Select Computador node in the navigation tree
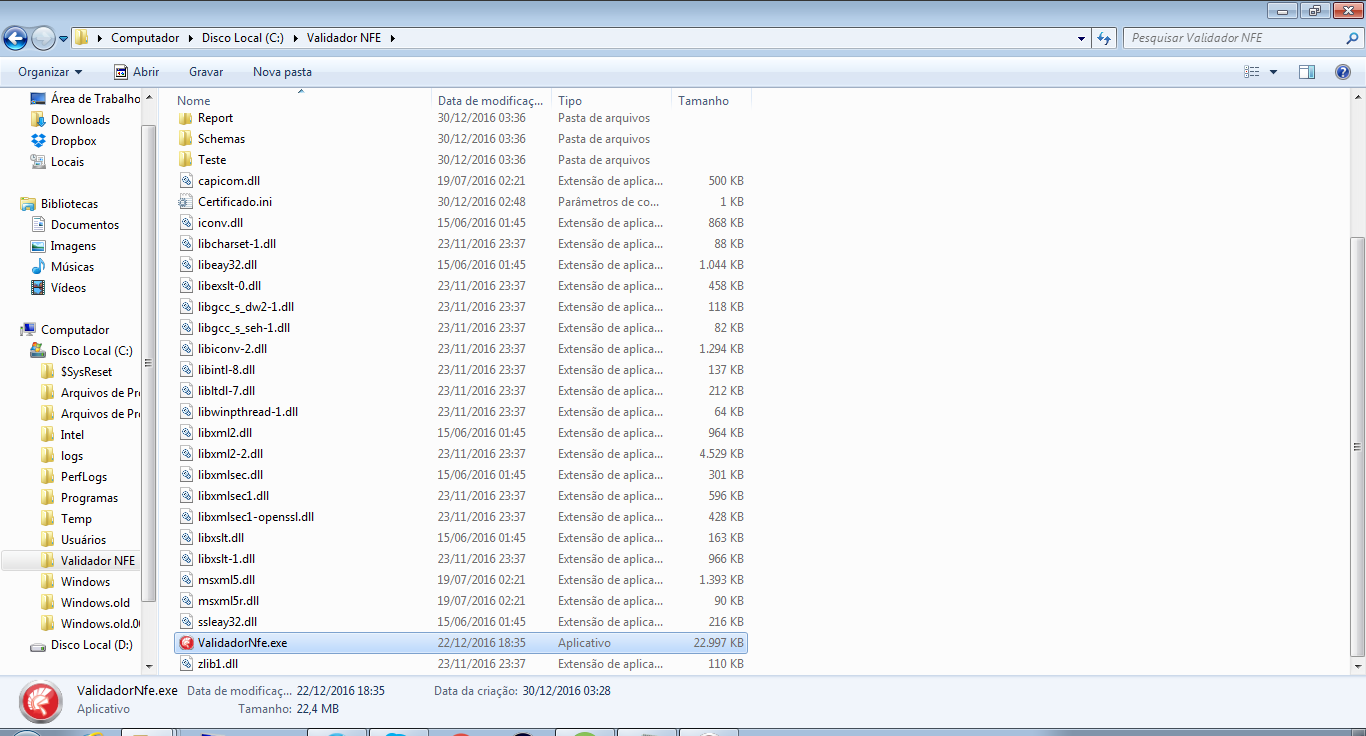1366x736 pixels. [75, 330]
